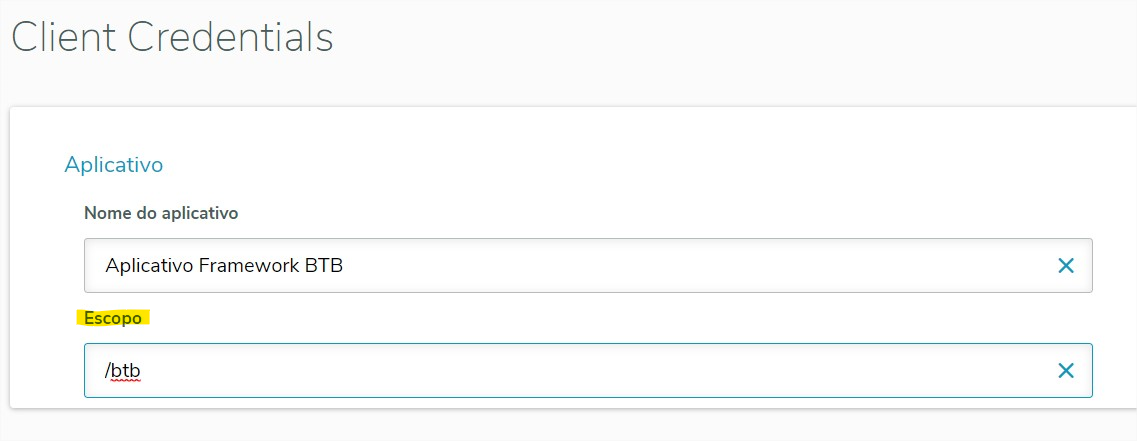
Task: Click empty space in Escopo field middle
Action: (x=600, y=371)
